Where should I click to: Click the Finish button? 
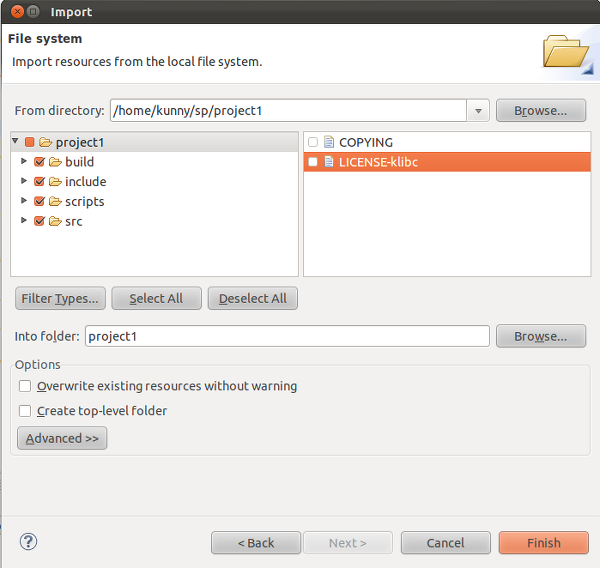coord(543,542)
